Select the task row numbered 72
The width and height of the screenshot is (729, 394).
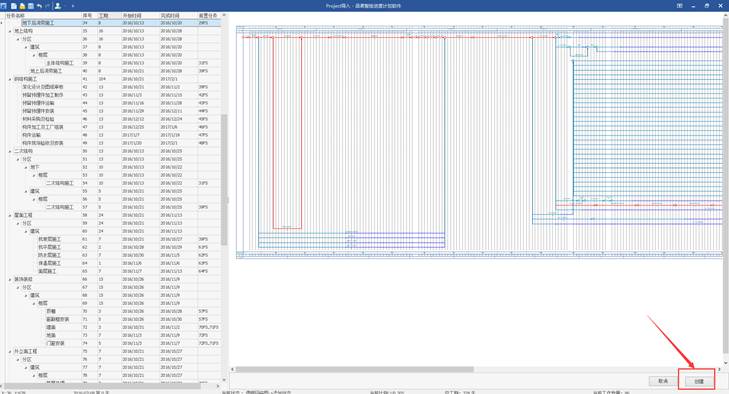(113, 327)
